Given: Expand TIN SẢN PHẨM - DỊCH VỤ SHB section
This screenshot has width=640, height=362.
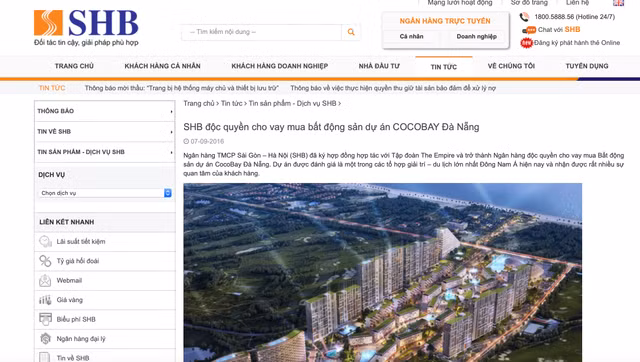Looking at the screenshot, I should tap(105, 152).
